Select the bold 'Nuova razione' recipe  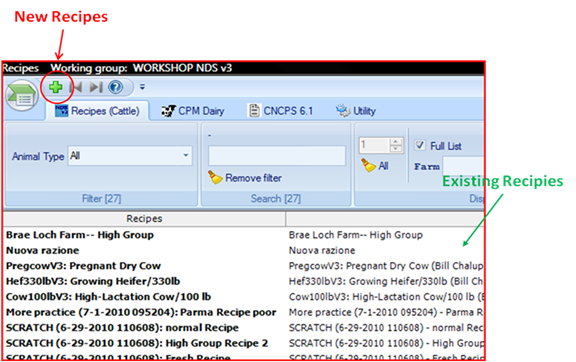pyautogui.click(x=43, y=250)
